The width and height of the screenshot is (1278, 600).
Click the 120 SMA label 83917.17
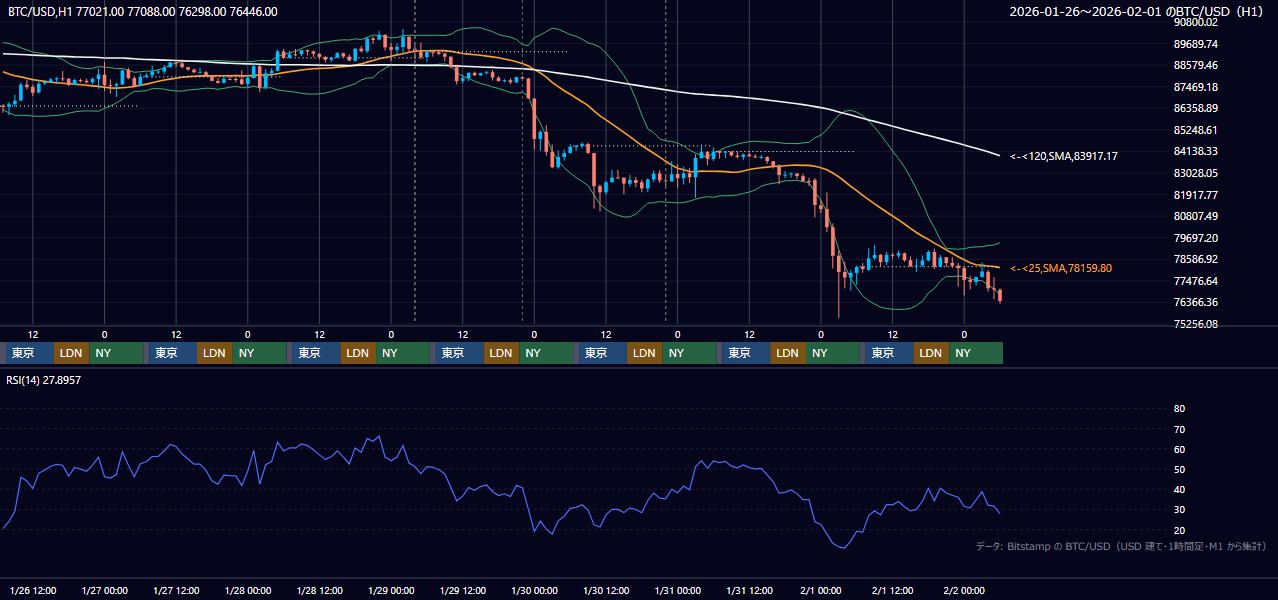coord(1064,156)
